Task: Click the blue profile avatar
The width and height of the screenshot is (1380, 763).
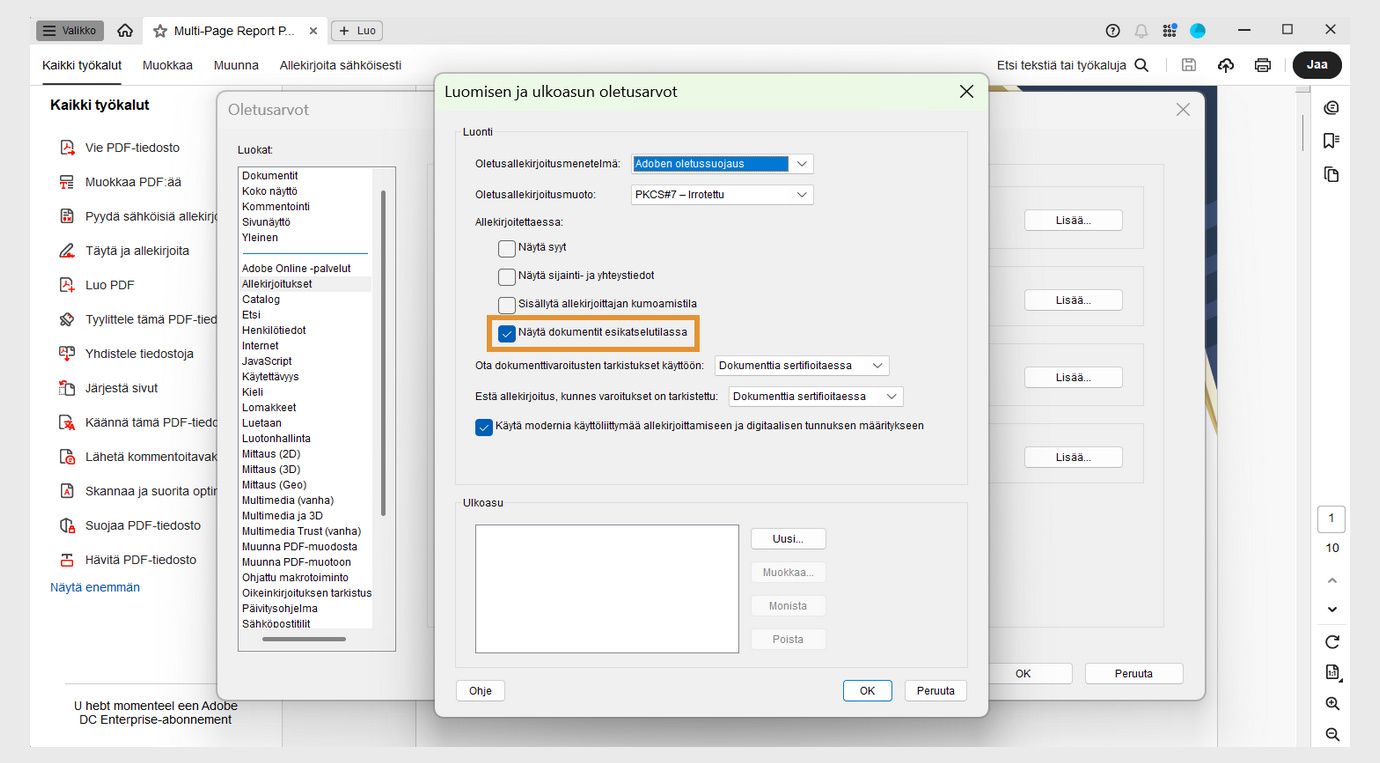Action: 1197,31
